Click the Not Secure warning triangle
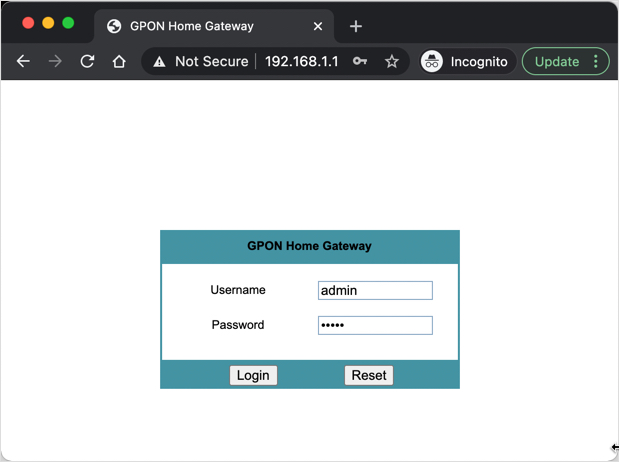The height and width of the screenshot is (462, 619). [x=159, y=62]
